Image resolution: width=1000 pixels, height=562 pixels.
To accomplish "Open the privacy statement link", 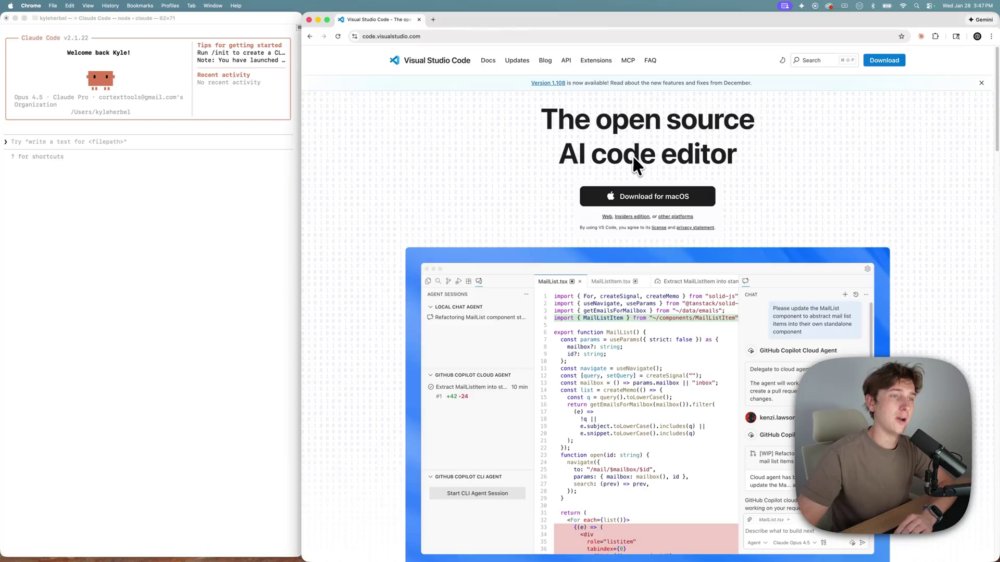I will (x=695, y=228).
